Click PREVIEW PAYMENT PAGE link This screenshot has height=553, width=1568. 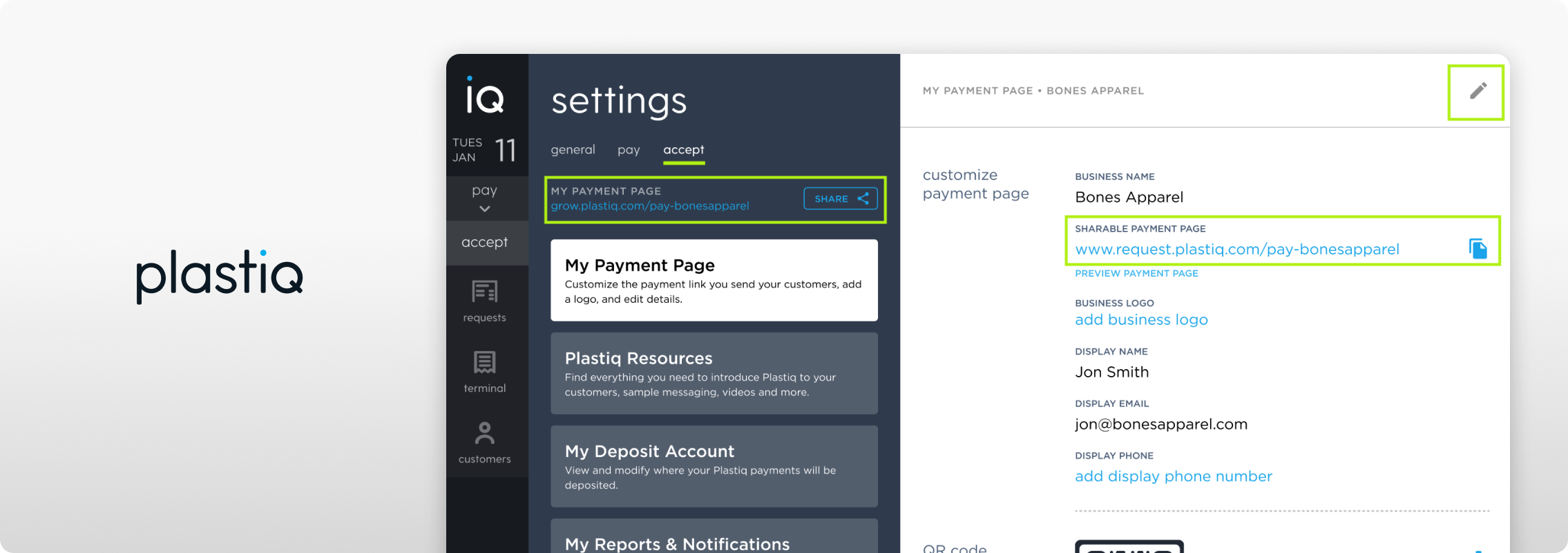point(1136,274)
